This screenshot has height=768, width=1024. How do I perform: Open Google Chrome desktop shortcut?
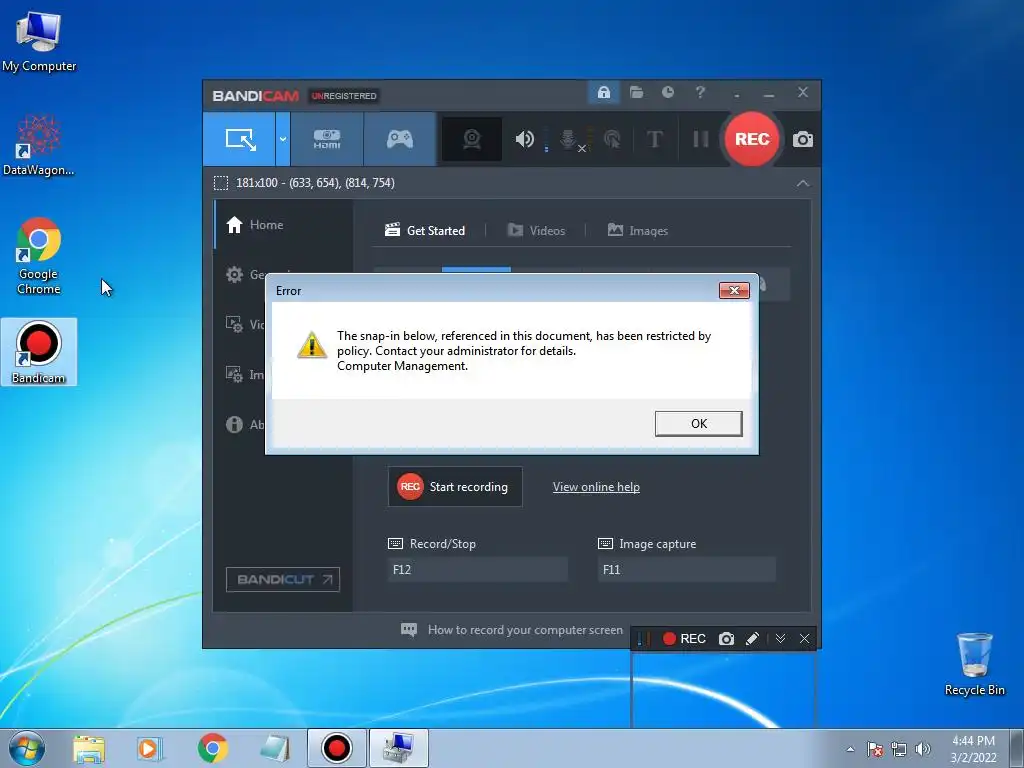click(39, 256)
